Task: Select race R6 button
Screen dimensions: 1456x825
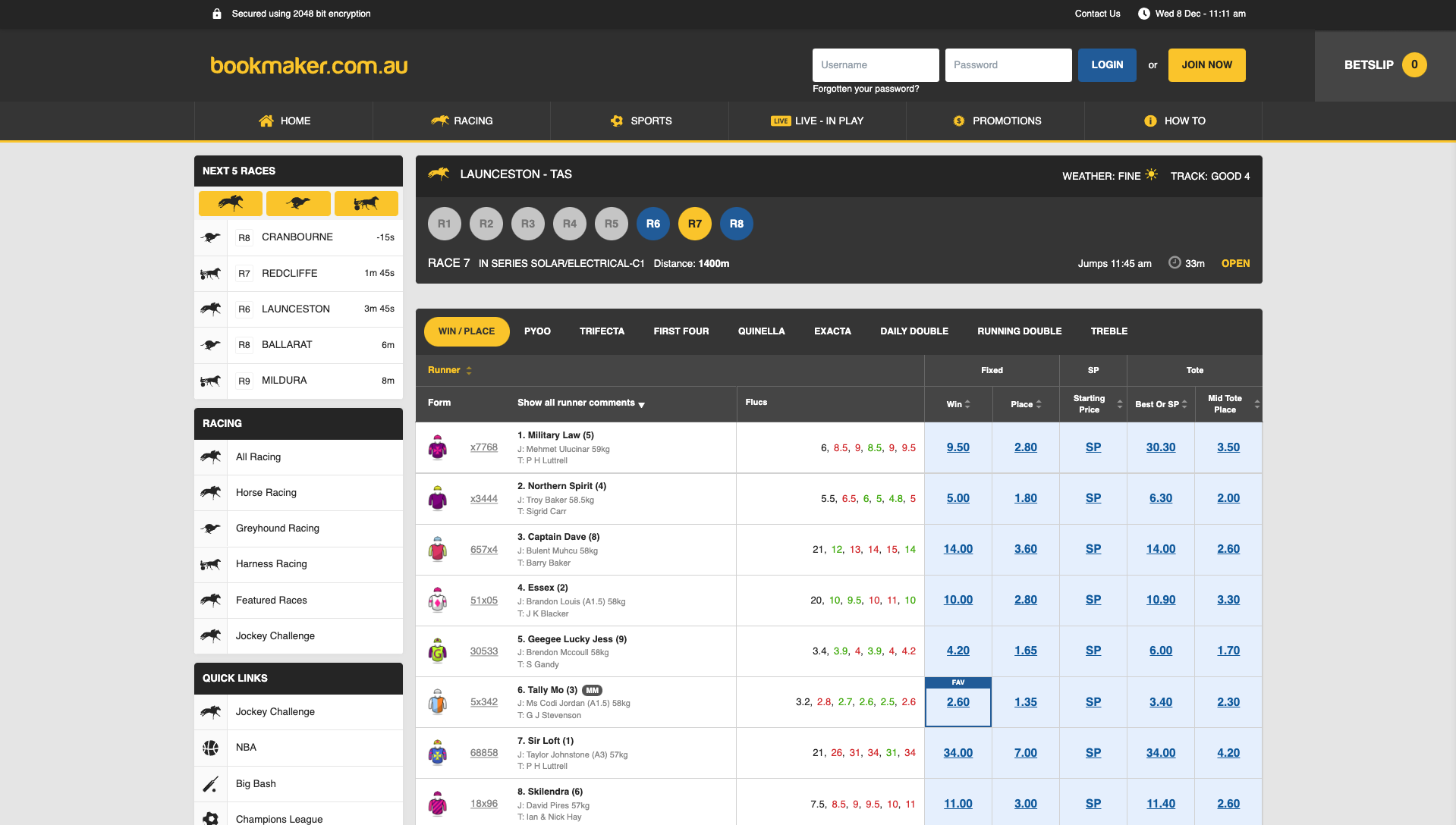Action: coord(653,224)
